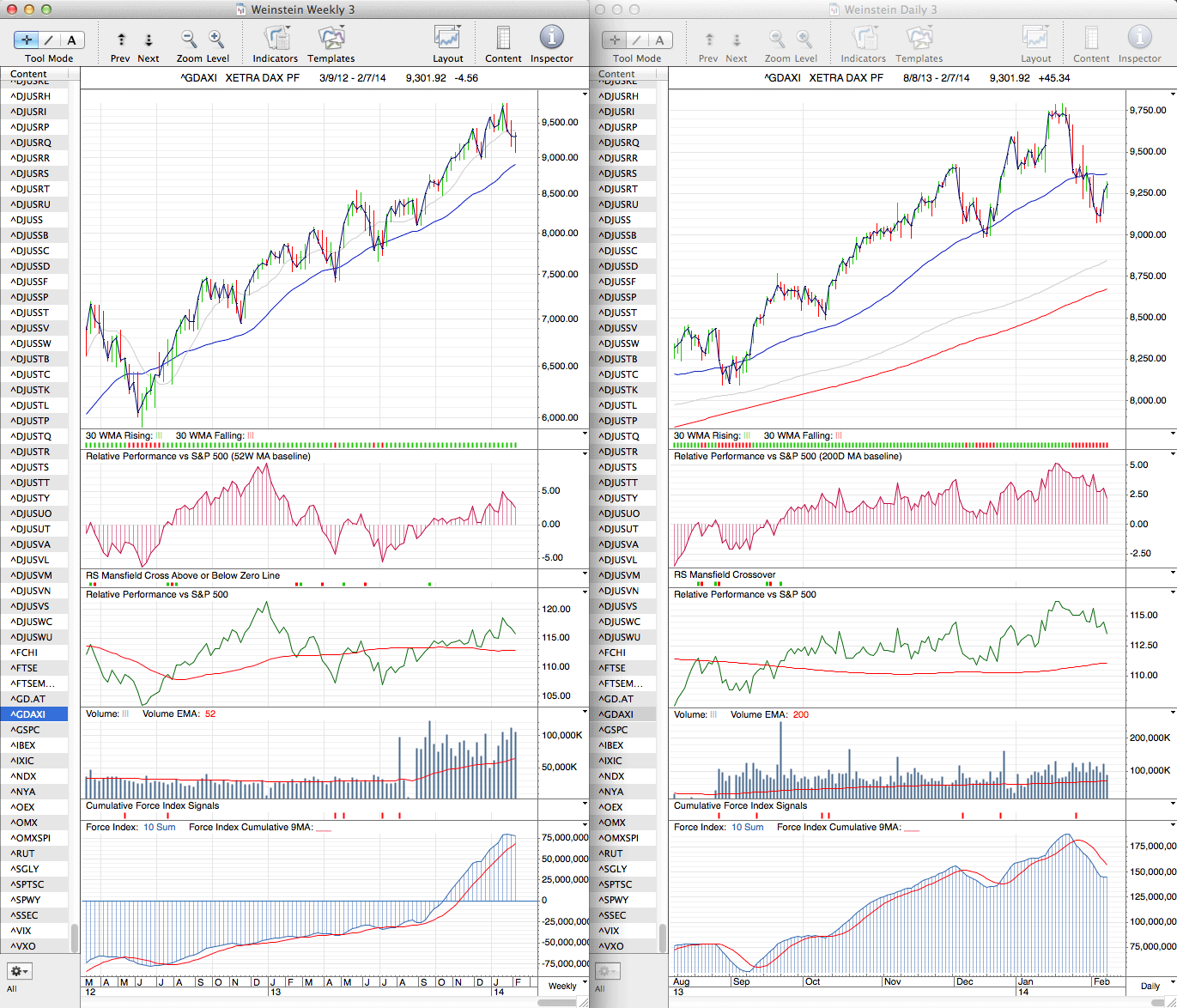1177x1008 pixels.
Task: Select the text annotation tool in left window
Action: [x=71, y=39]
